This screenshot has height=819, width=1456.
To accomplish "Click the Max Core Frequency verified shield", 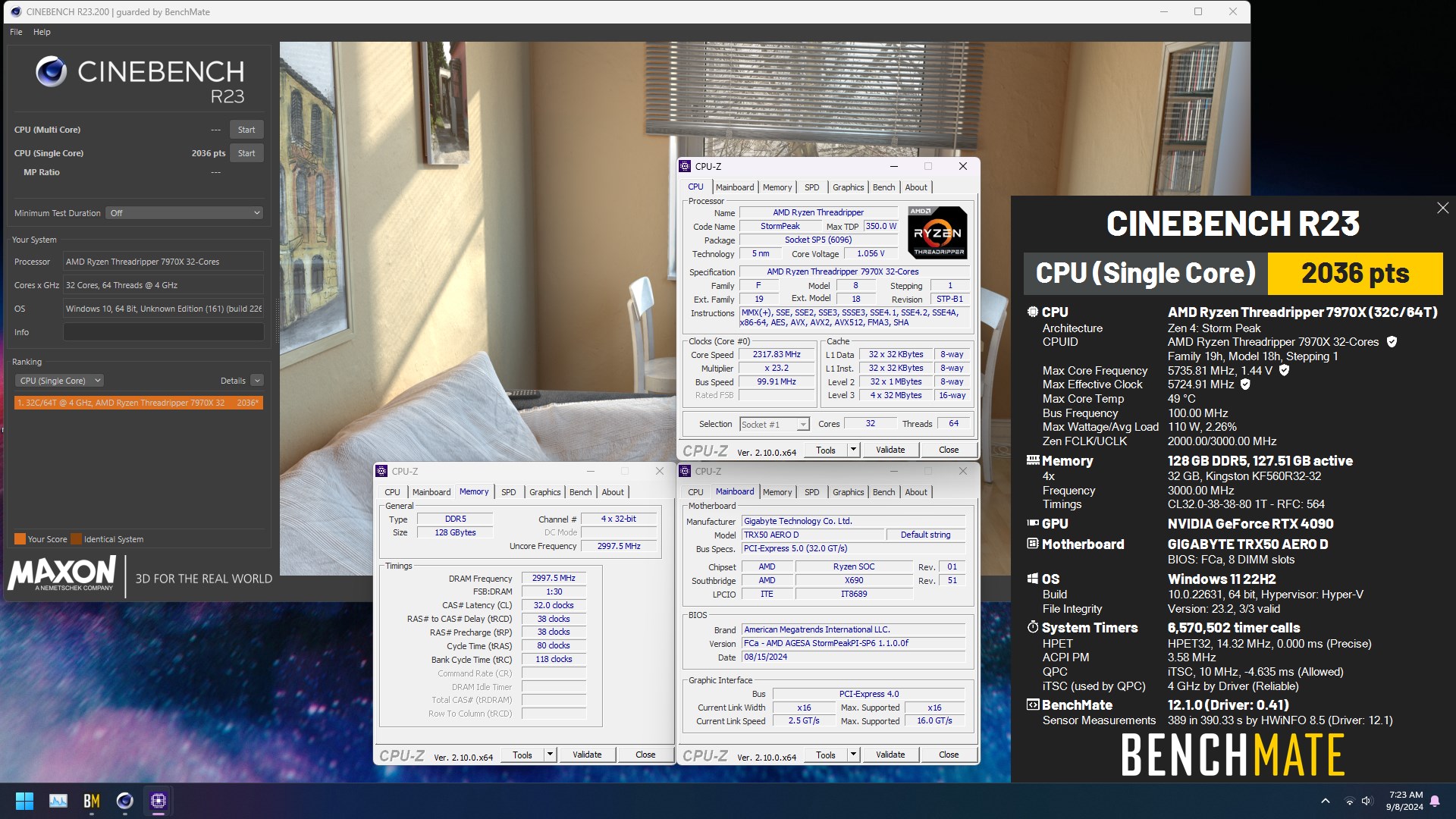I will pos(1284,370).
